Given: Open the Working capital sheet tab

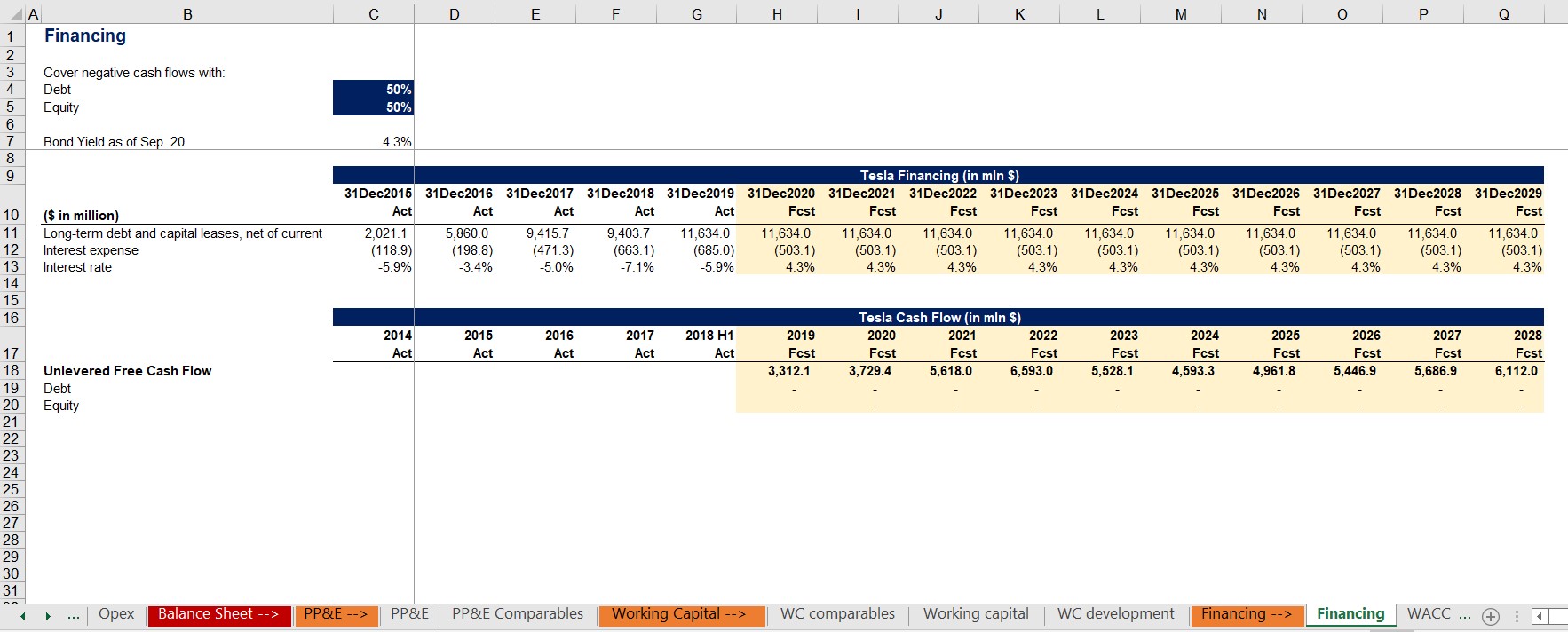Looking at the screenshot, I should click(x=976, y=614).
